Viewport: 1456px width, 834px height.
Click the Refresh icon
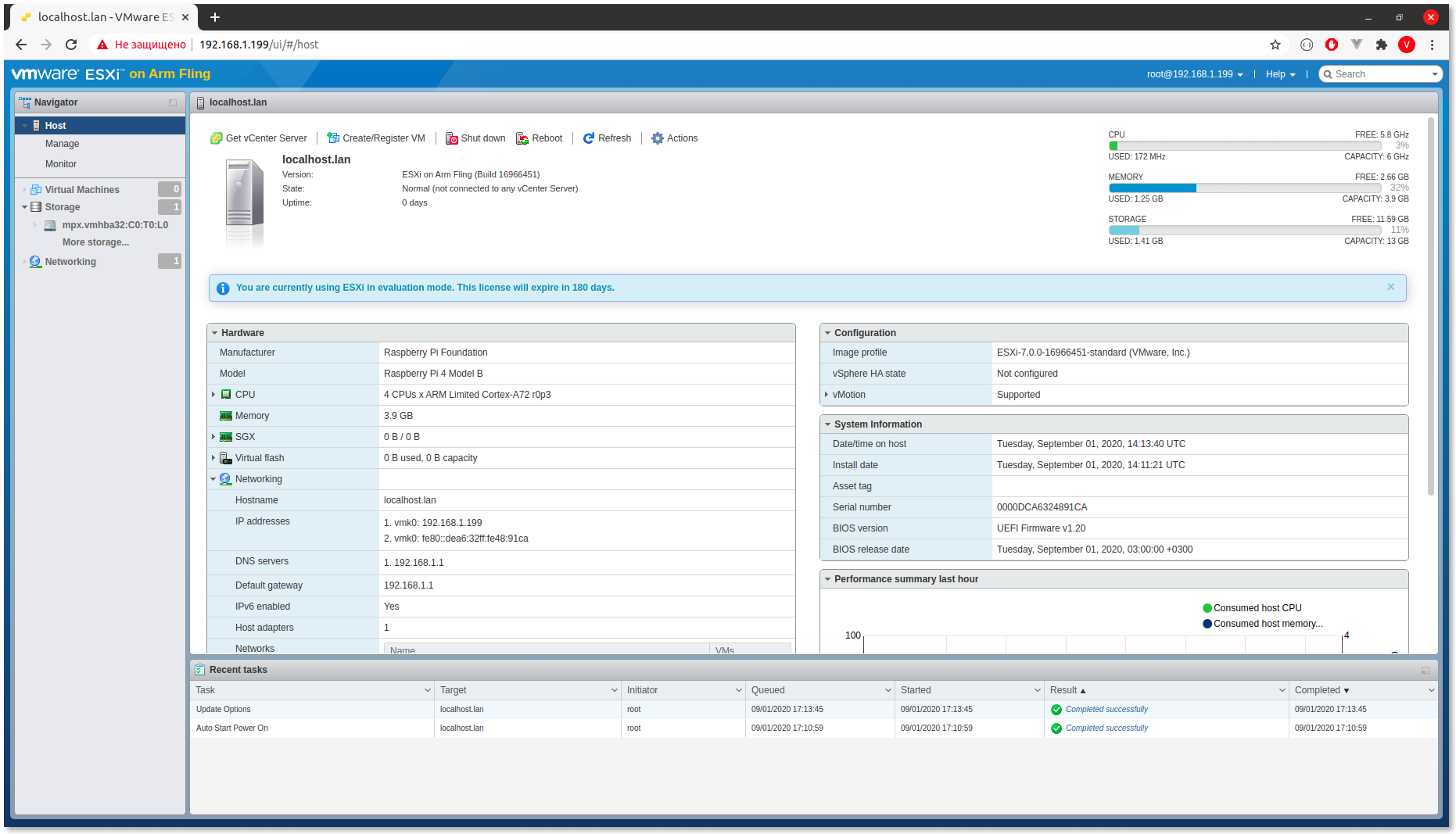589,138
